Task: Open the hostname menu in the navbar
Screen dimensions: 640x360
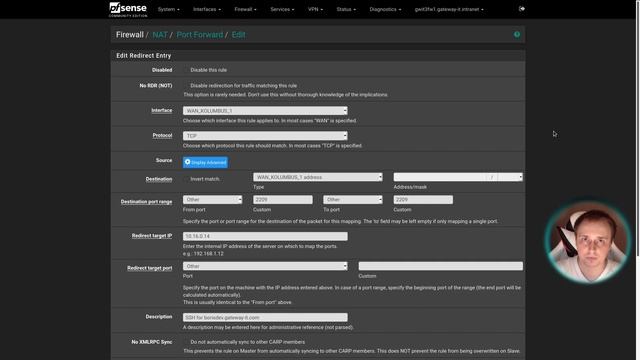Action: (x=449, y=9)
